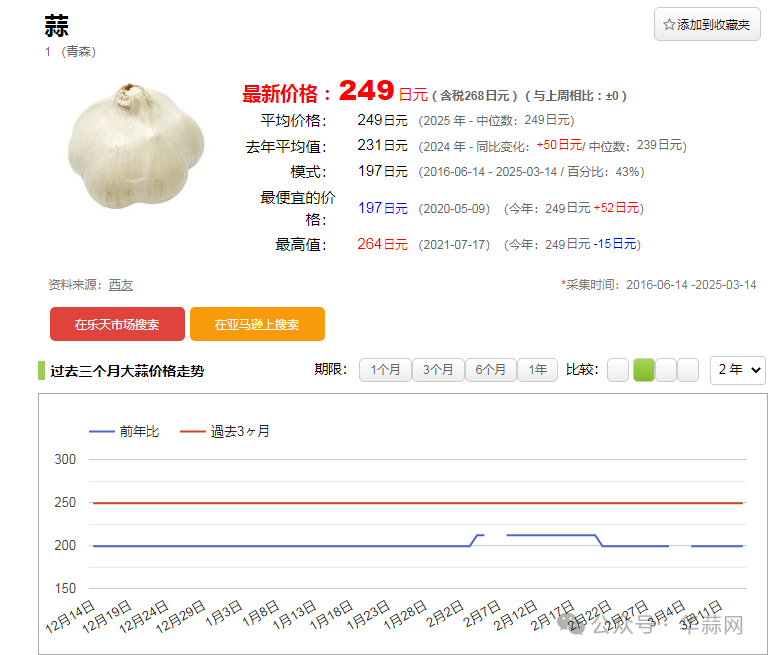Toggle the third 比较 comparison box
The image size is (768, 655).
coord(666,370)
